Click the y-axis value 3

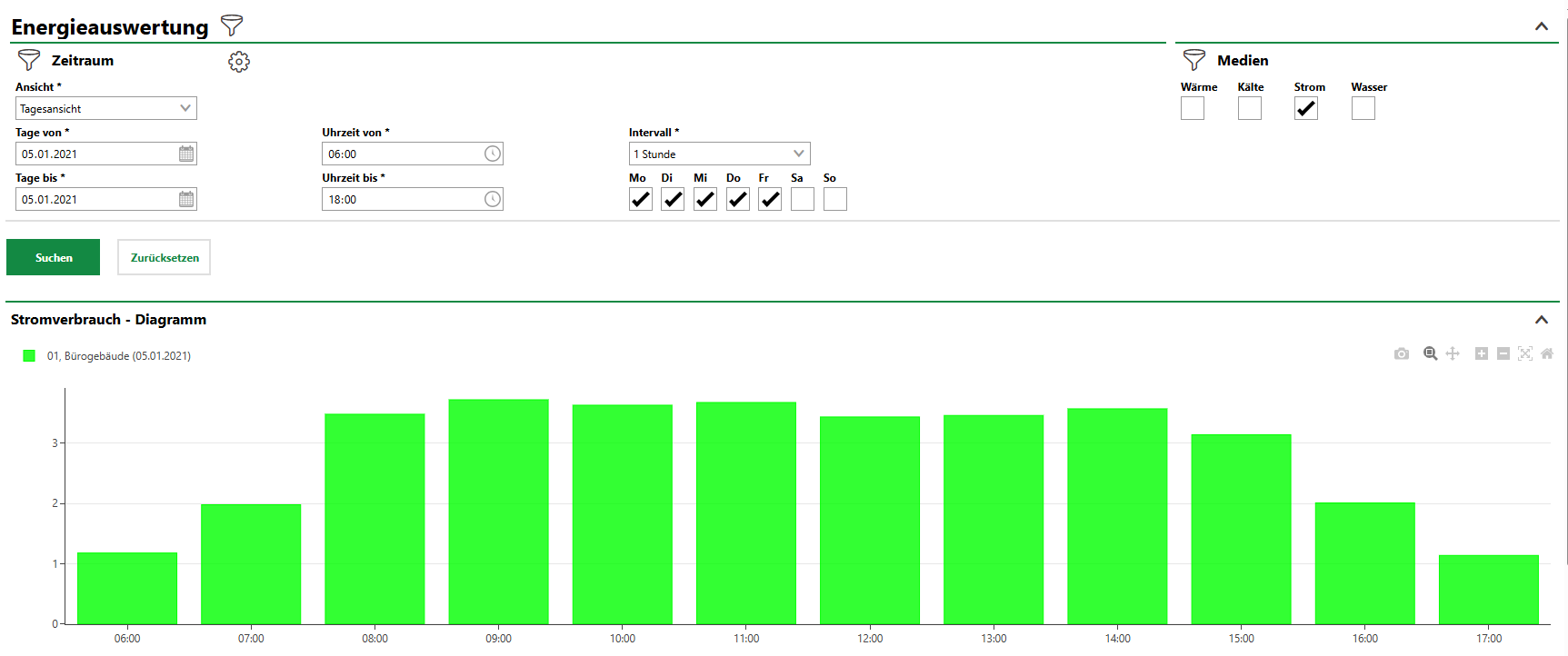tap(55, 443)
